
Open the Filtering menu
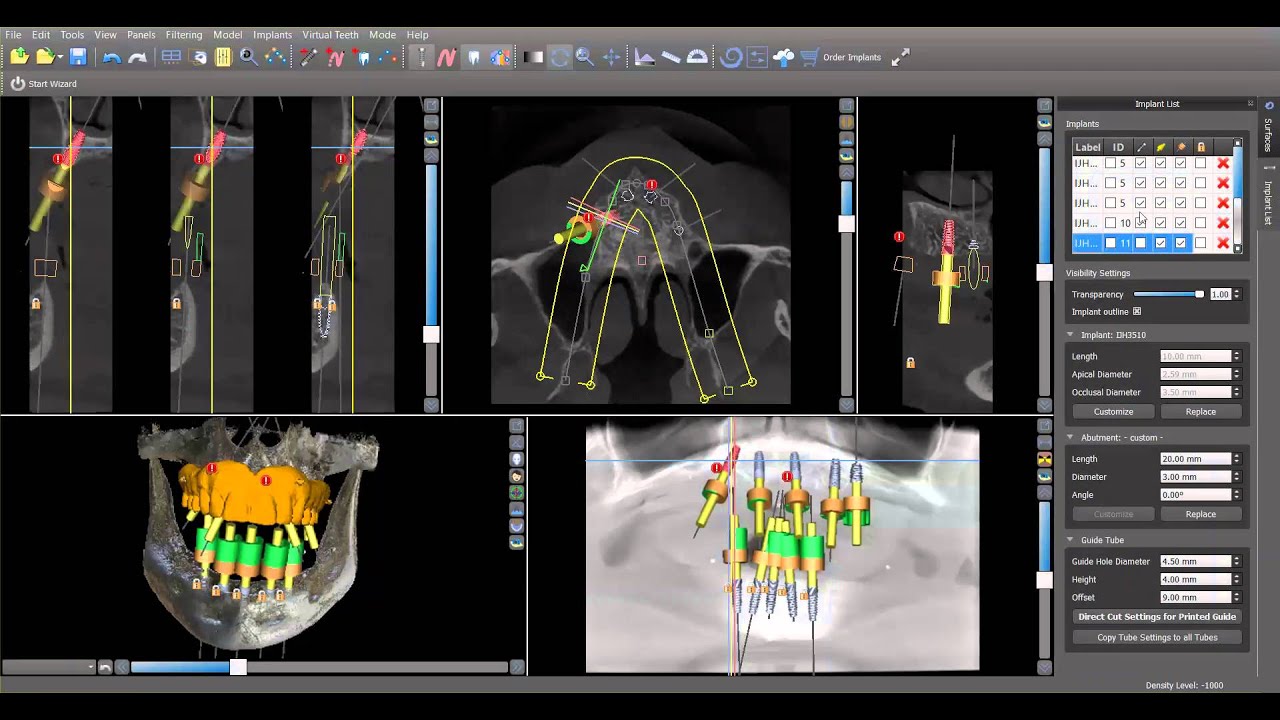click(183, 35)
